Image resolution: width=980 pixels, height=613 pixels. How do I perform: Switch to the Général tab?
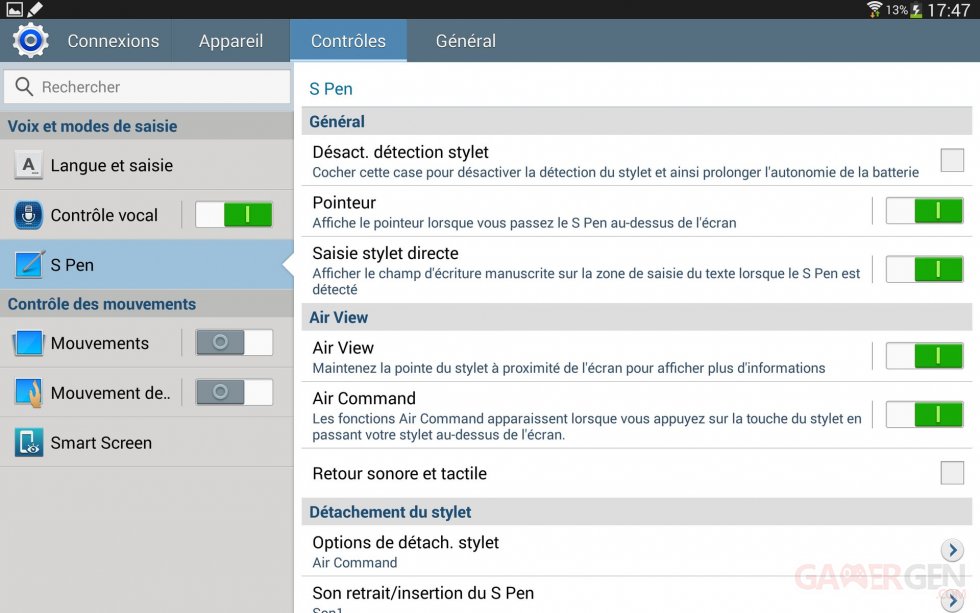click(x=465, y=41)
